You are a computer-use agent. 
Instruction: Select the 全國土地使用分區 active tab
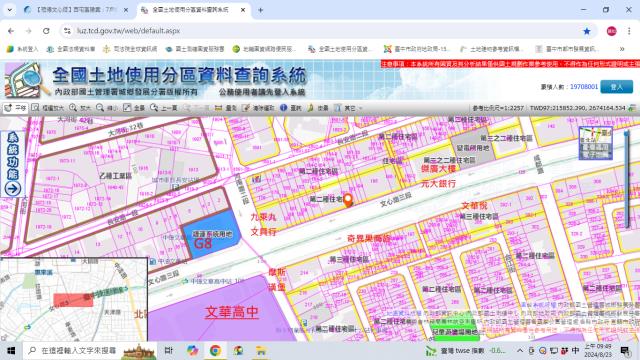193,10
